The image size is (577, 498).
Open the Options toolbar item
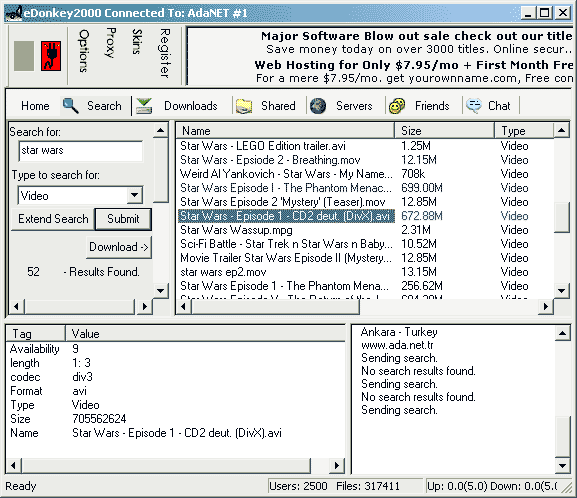tap(84, 51)
